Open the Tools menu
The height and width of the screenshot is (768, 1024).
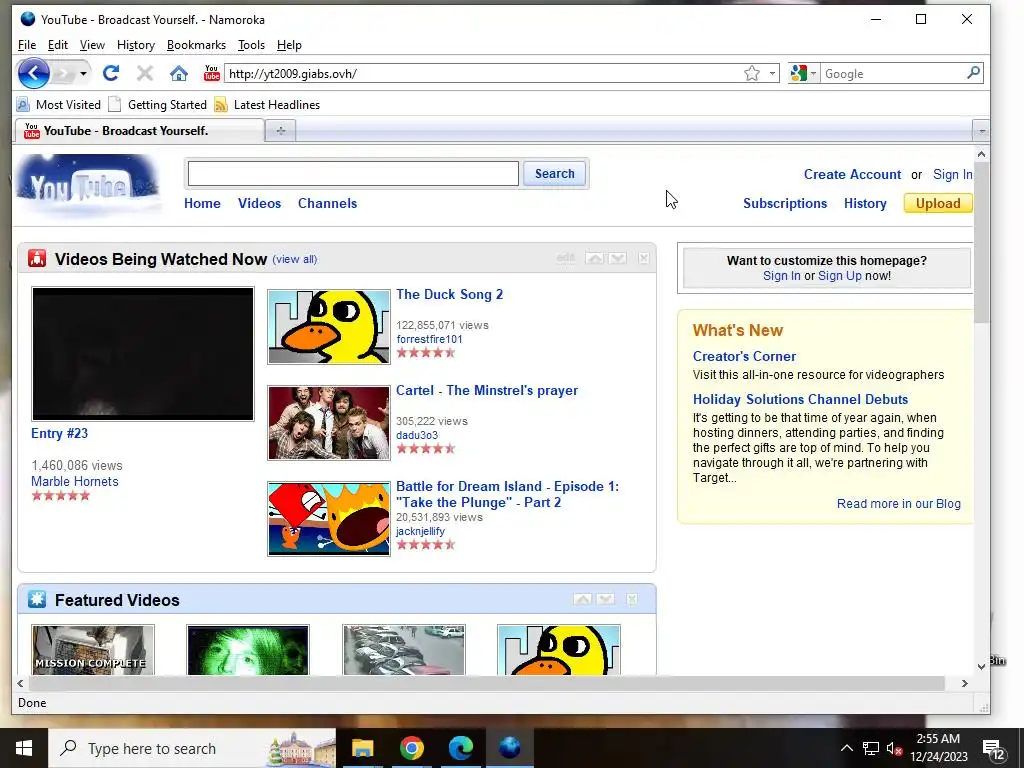[251, 45]
